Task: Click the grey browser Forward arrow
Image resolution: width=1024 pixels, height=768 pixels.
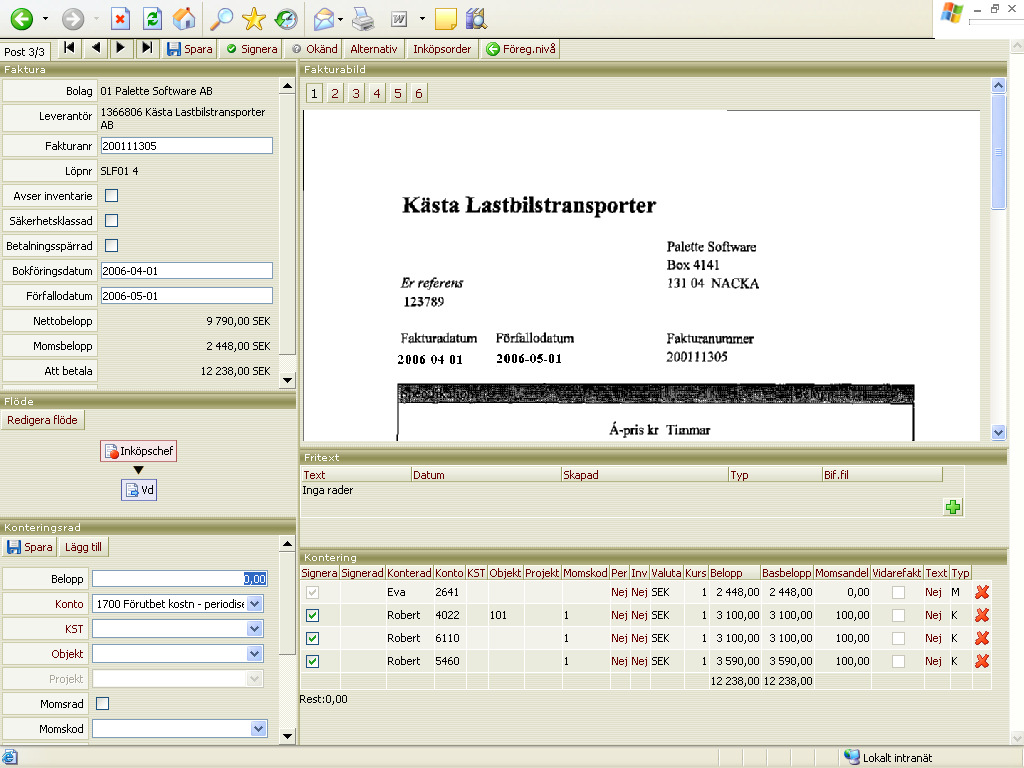Action: tap(73, 19)
